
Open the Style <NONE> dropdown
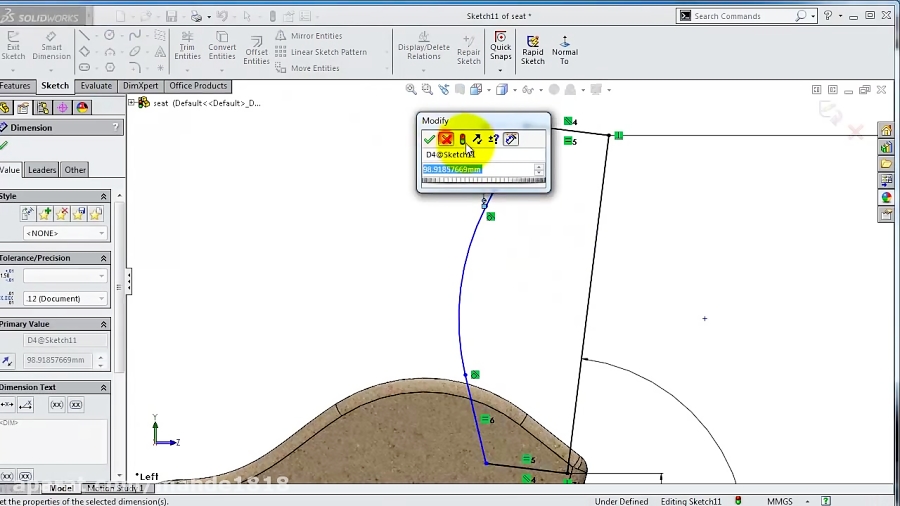pos(65,233)
